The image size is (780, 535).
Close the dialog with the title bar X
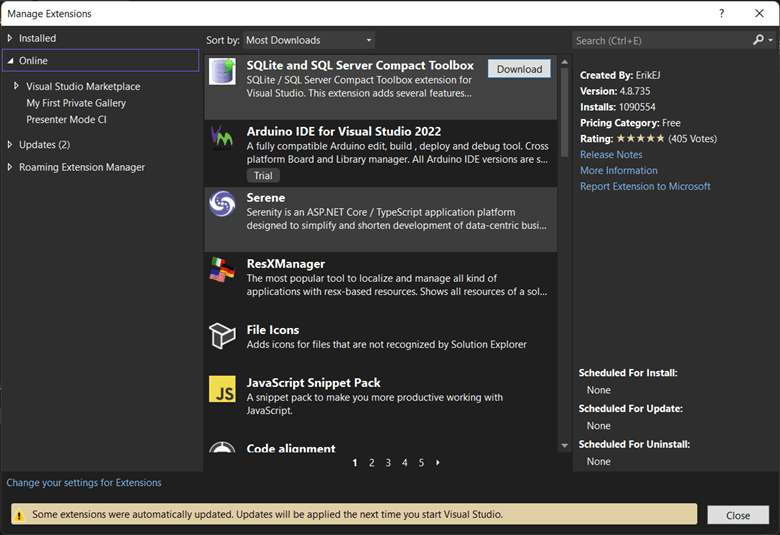(x=759, y=13)
